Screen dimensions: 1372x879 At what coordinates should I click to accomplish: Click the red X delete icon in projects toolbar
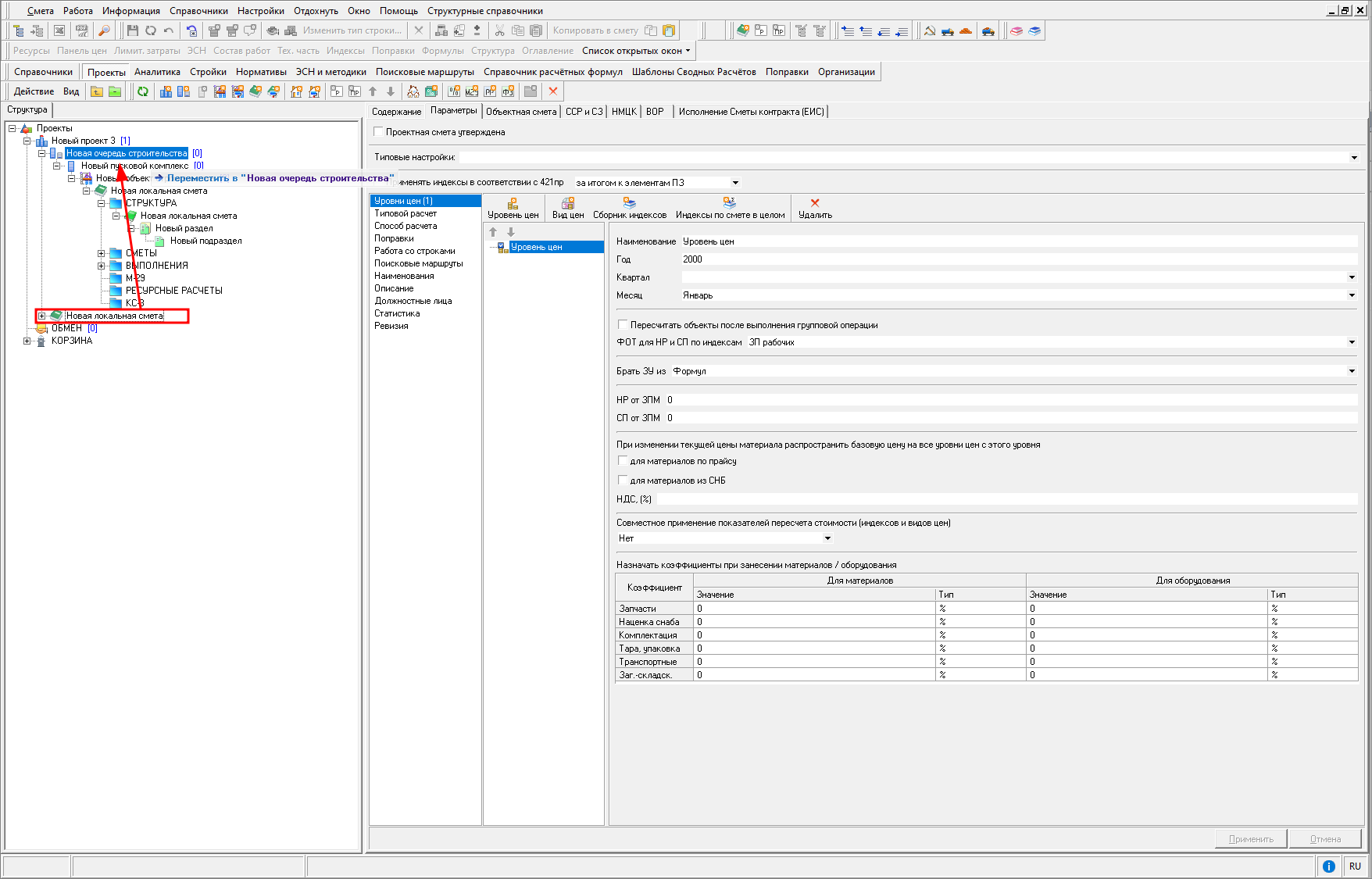[553, 91]
